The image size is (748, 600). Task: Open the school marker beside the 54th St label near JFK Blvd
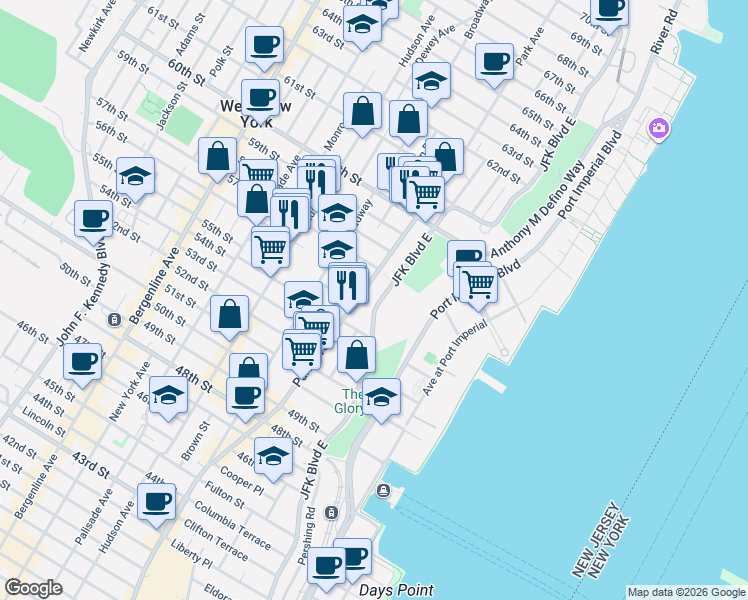click(x=135, y=178)
